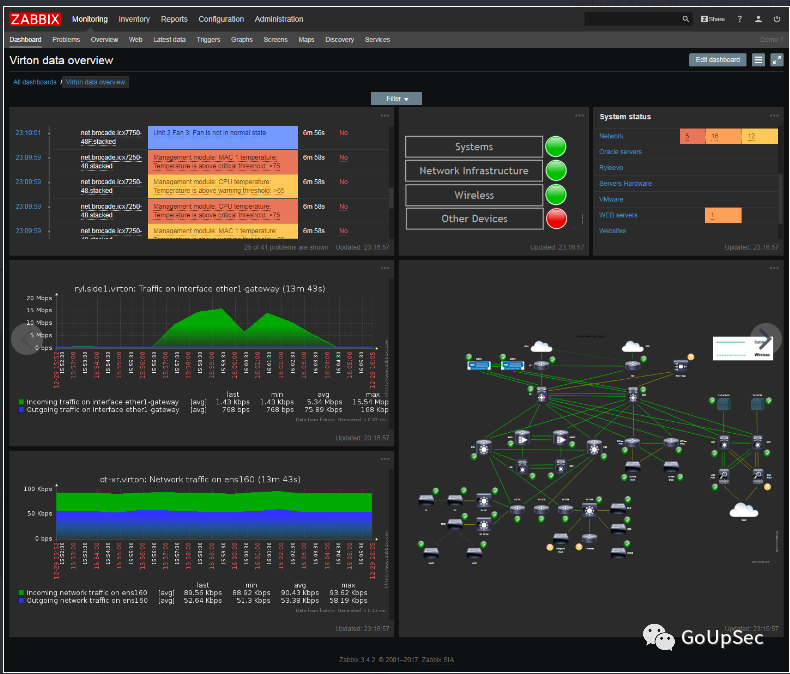
Task: Switch to the Web tab
Action: (x=136, y=40)
